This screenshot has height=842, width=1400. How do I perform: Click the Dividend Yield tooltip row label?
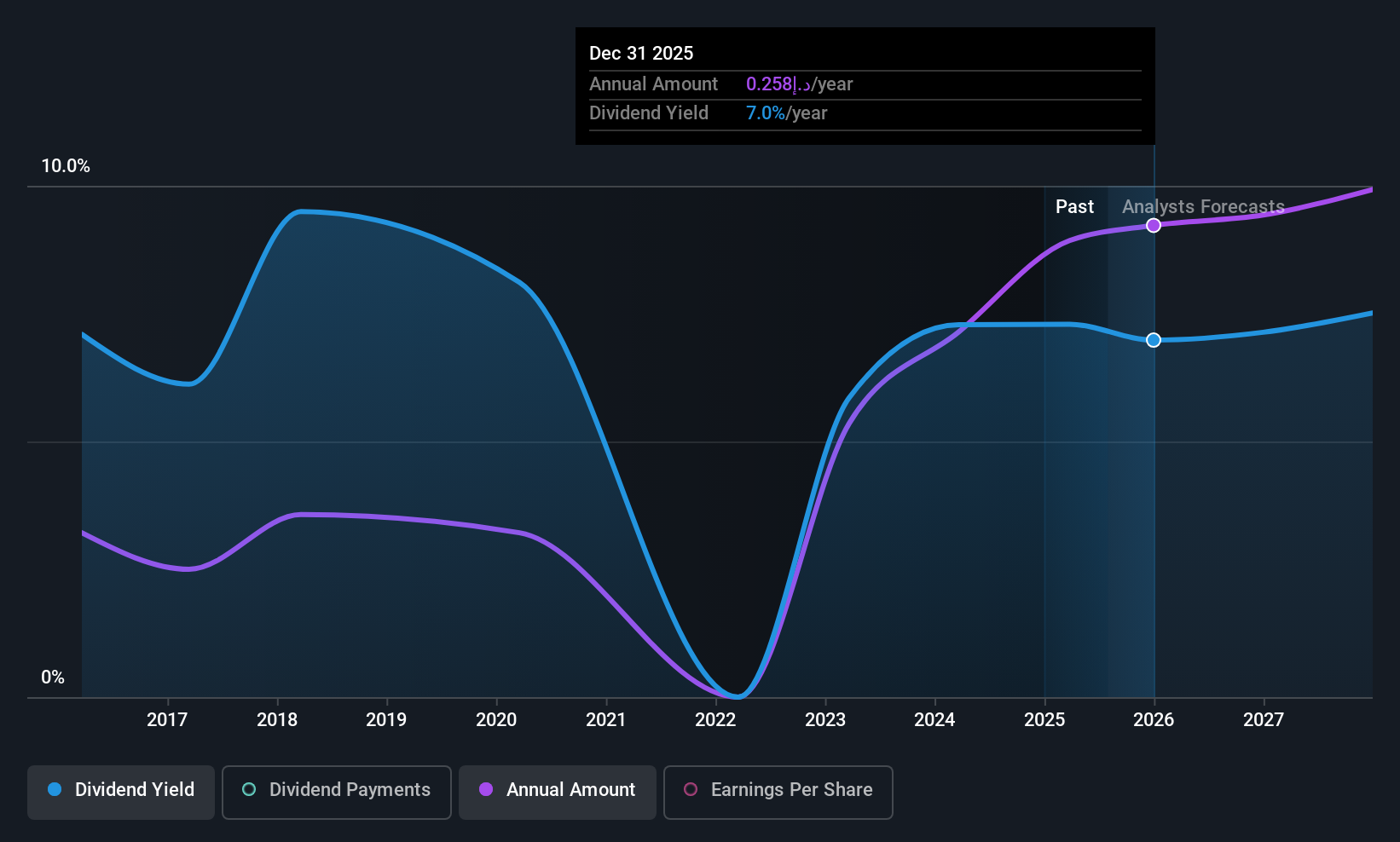click(x=649, y=113)
